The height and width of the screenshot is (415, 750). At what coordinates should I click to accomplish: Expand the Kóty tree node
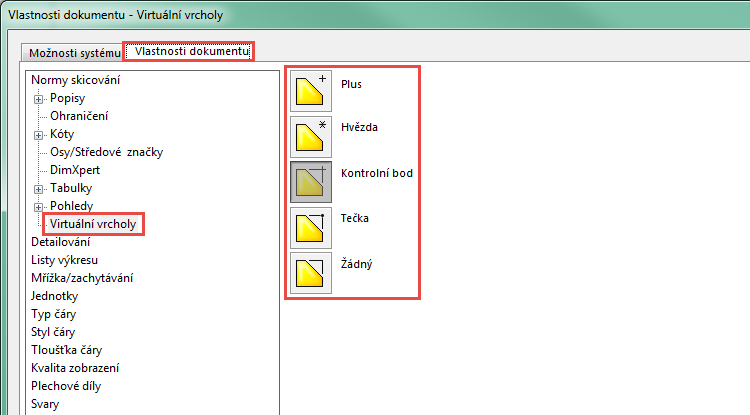(x=39, y=134)
